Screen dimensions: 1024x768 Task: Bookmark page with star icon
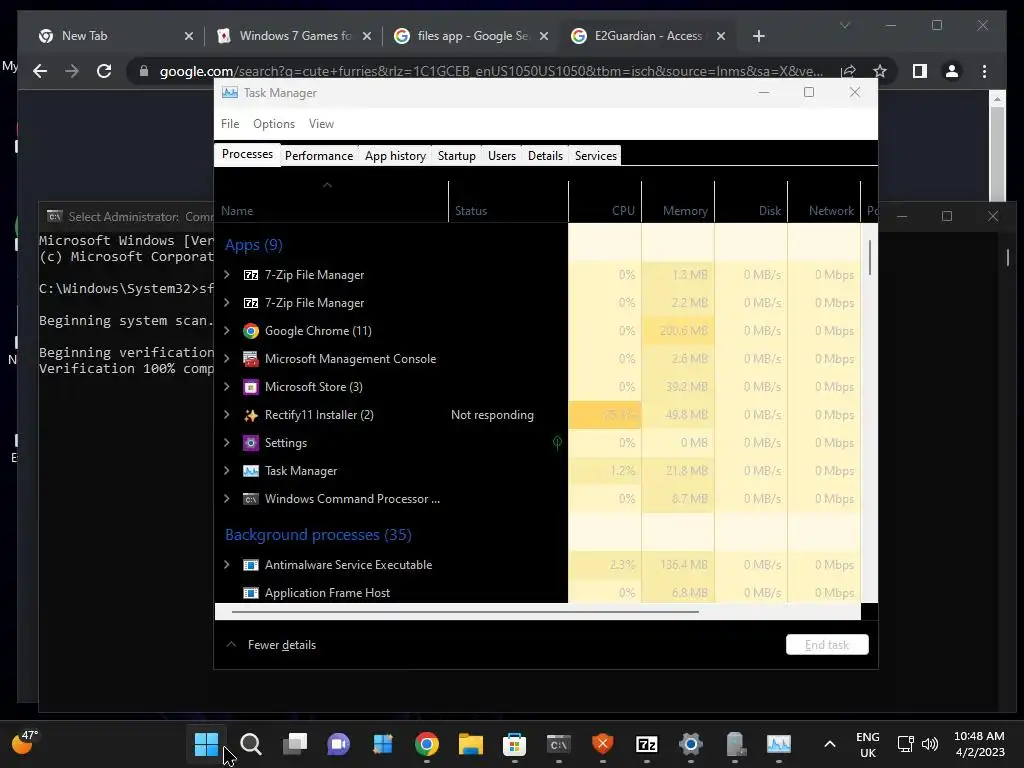point(880,71)
